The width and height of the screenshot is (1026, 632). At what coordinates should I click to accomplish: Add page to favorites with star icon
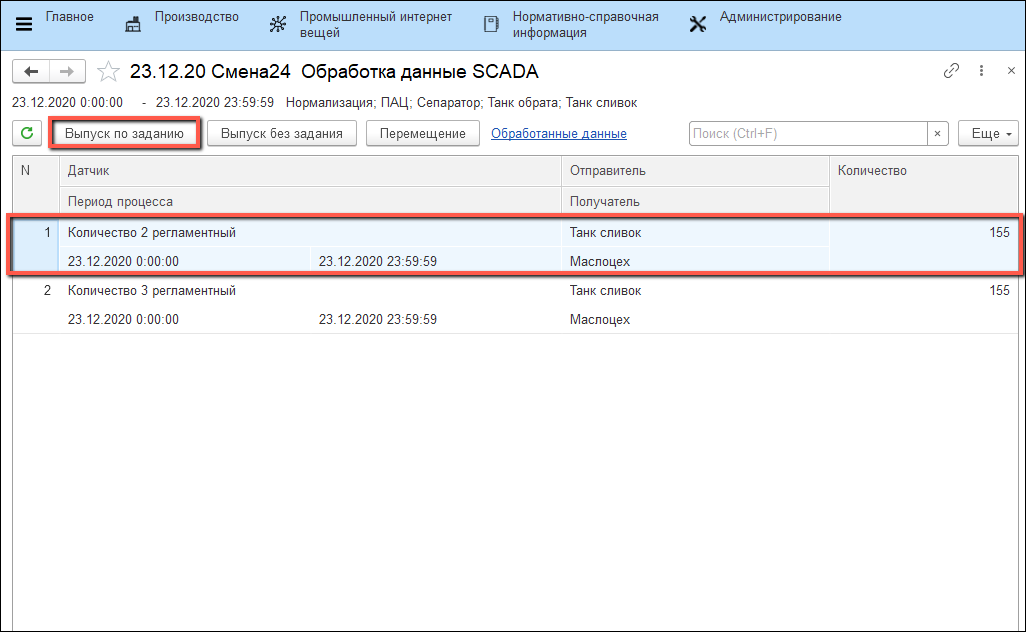[x=109, y=72]
